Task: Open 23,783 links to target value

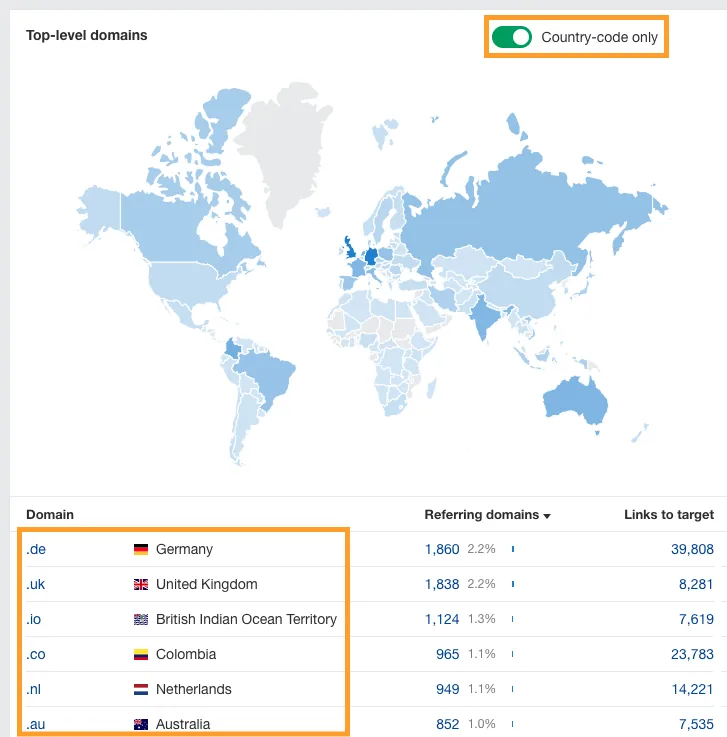Action: [692, 654]
